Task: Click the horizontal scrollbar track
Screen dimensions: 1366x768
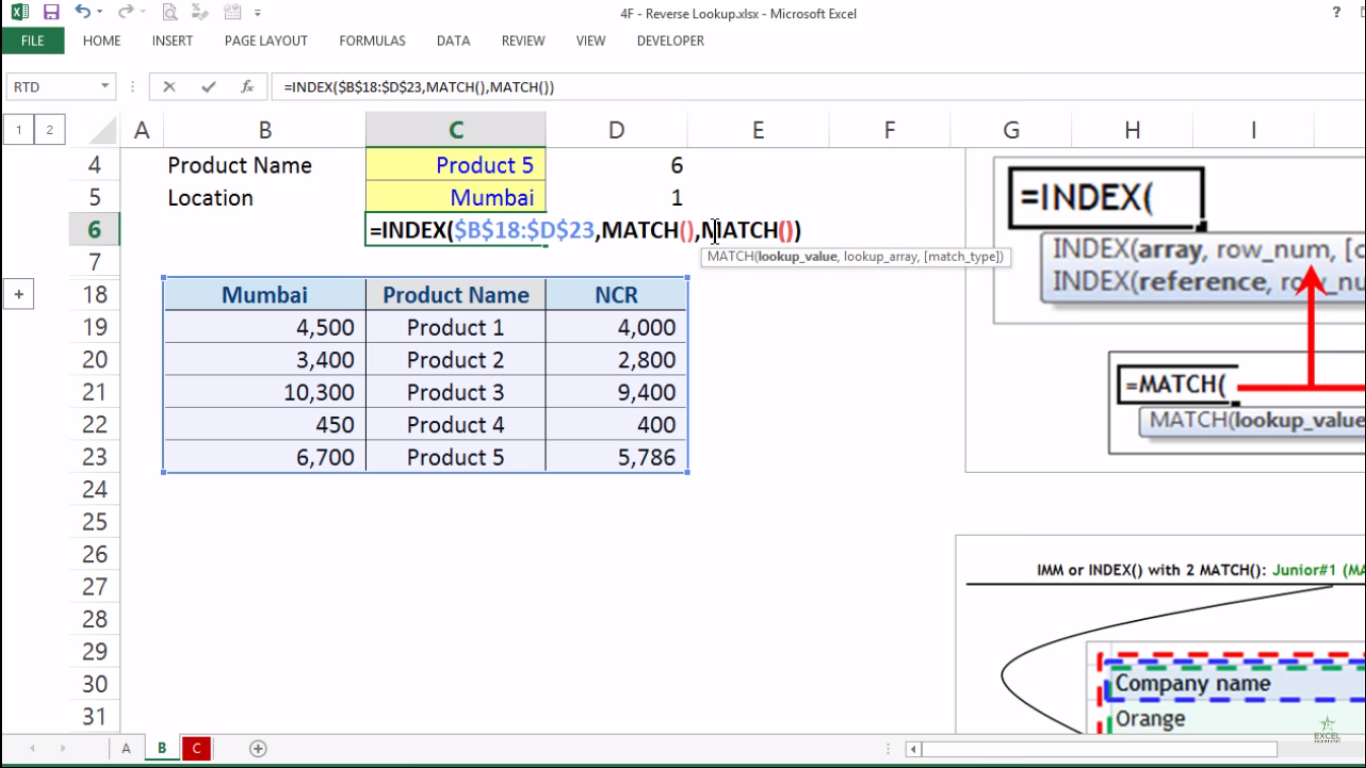Action: (1320, 749)
